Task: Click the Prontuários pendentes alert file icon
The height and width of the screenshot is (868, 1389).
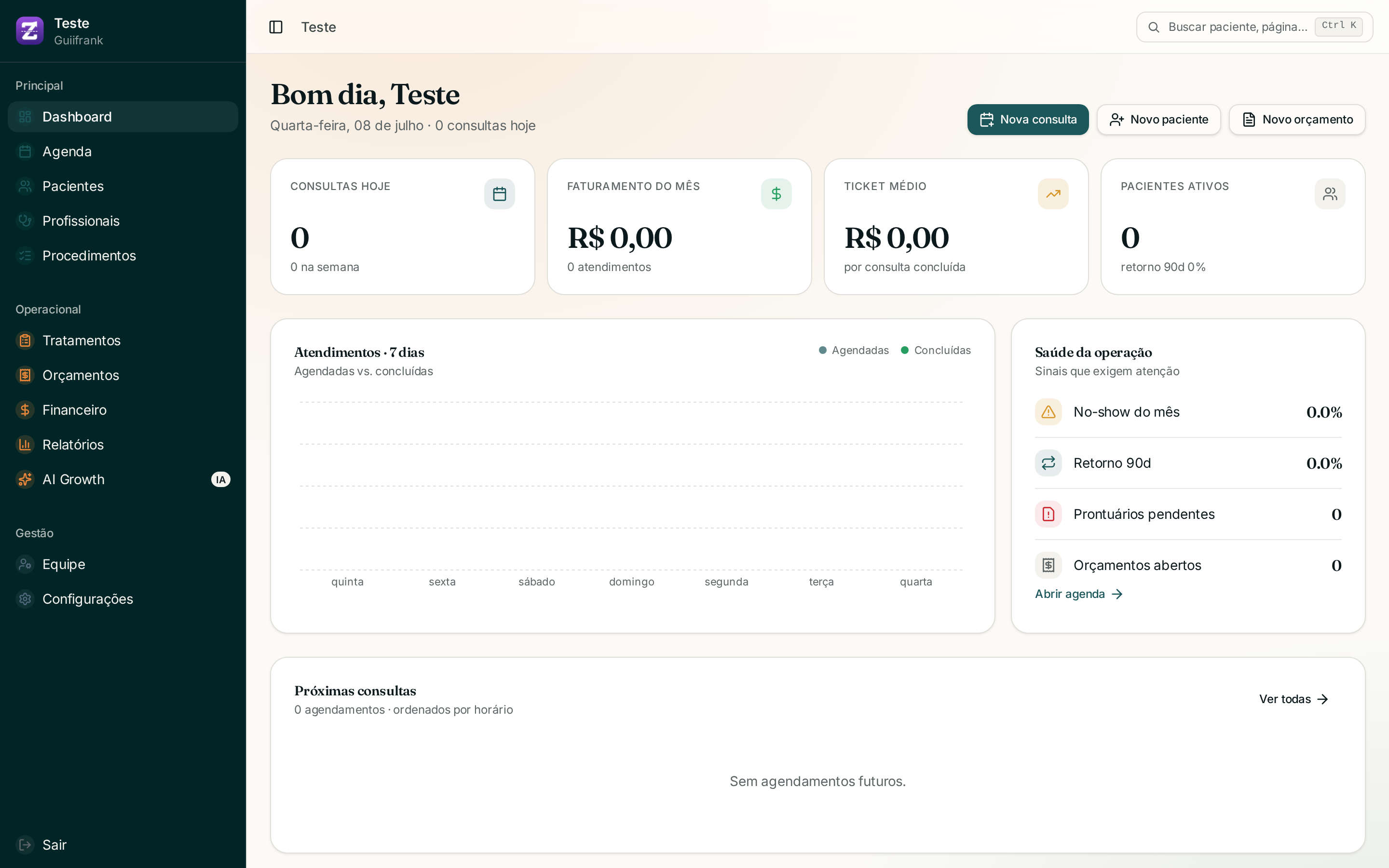Action: point(1048,515)
